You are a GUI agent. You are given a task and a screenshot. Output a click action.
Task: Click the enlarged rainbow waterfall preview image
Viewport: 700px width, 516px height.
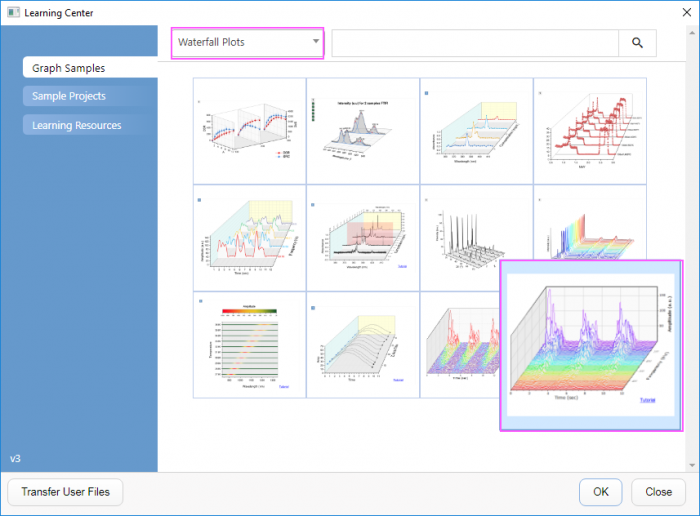click(x=585, y=340)
